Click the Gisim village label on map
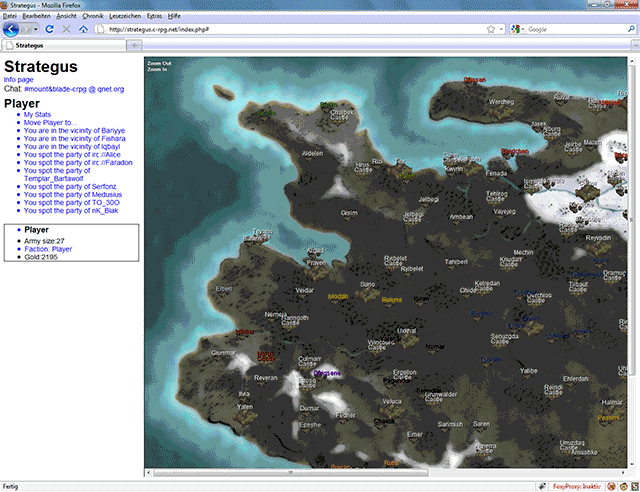This screenshot has height=492, width=640. 349,213
